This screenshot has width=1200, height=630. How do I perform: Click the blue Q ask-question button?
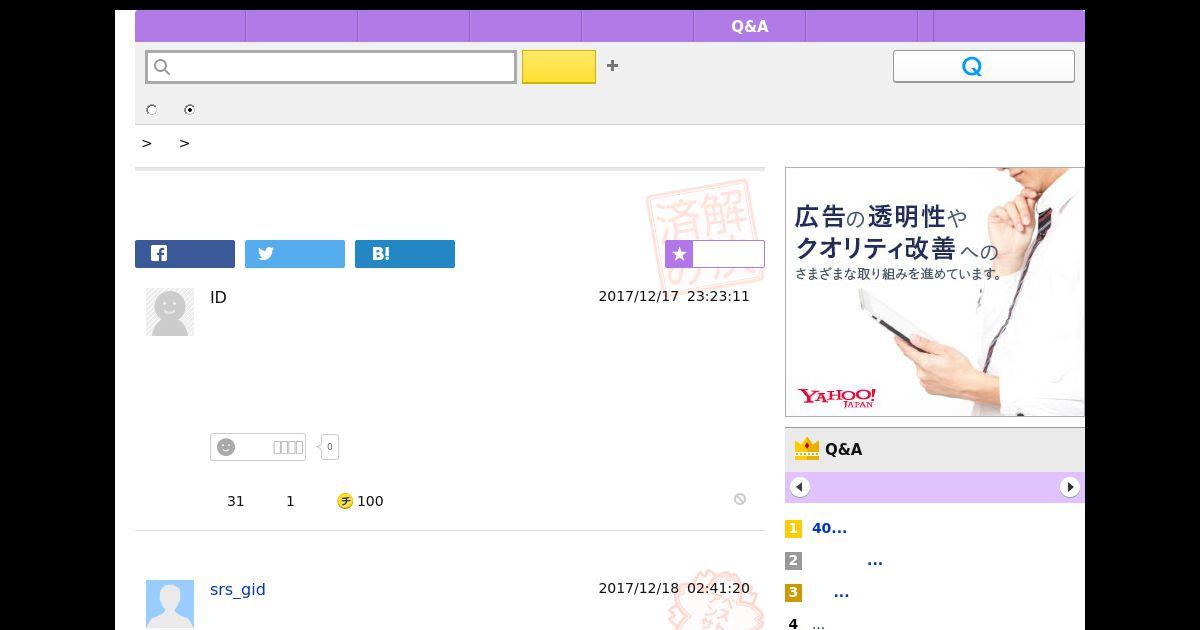point(984,66)
